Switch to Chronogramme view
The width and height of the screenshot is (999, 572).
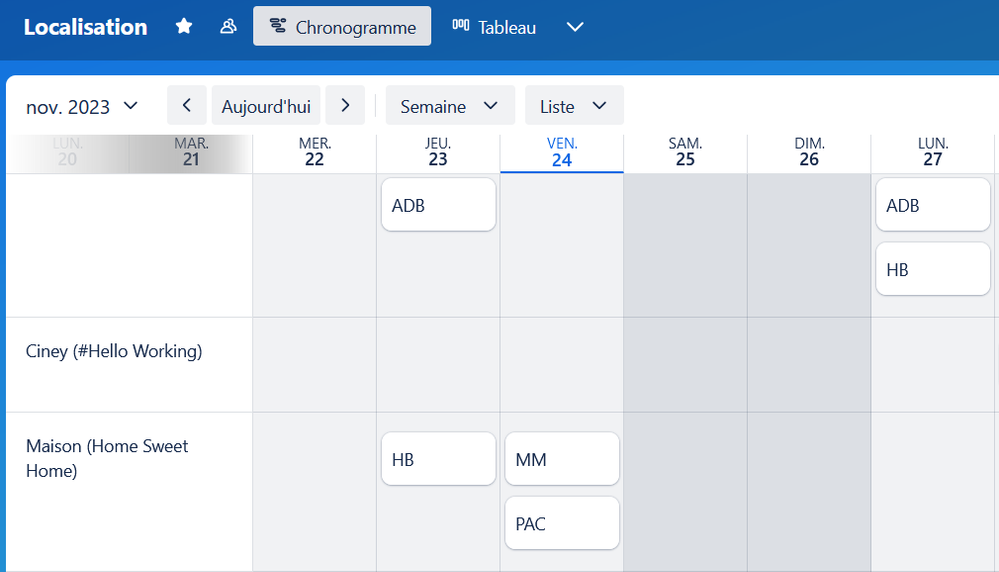[342, 26]
